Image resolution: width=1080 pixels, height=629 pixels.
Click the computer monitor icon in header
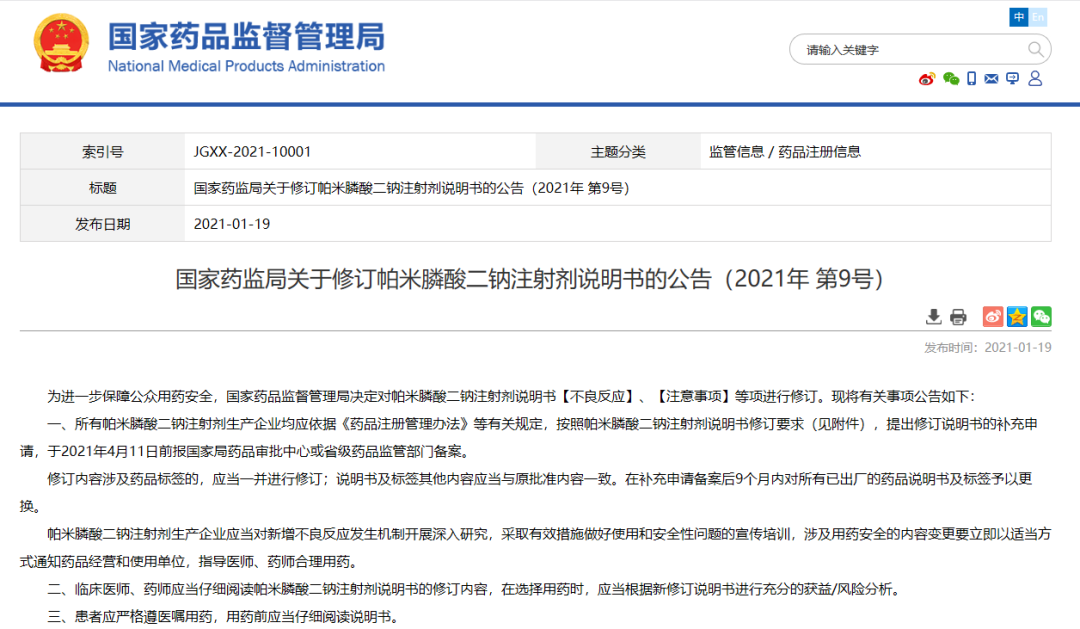[x=1013, y=79]
